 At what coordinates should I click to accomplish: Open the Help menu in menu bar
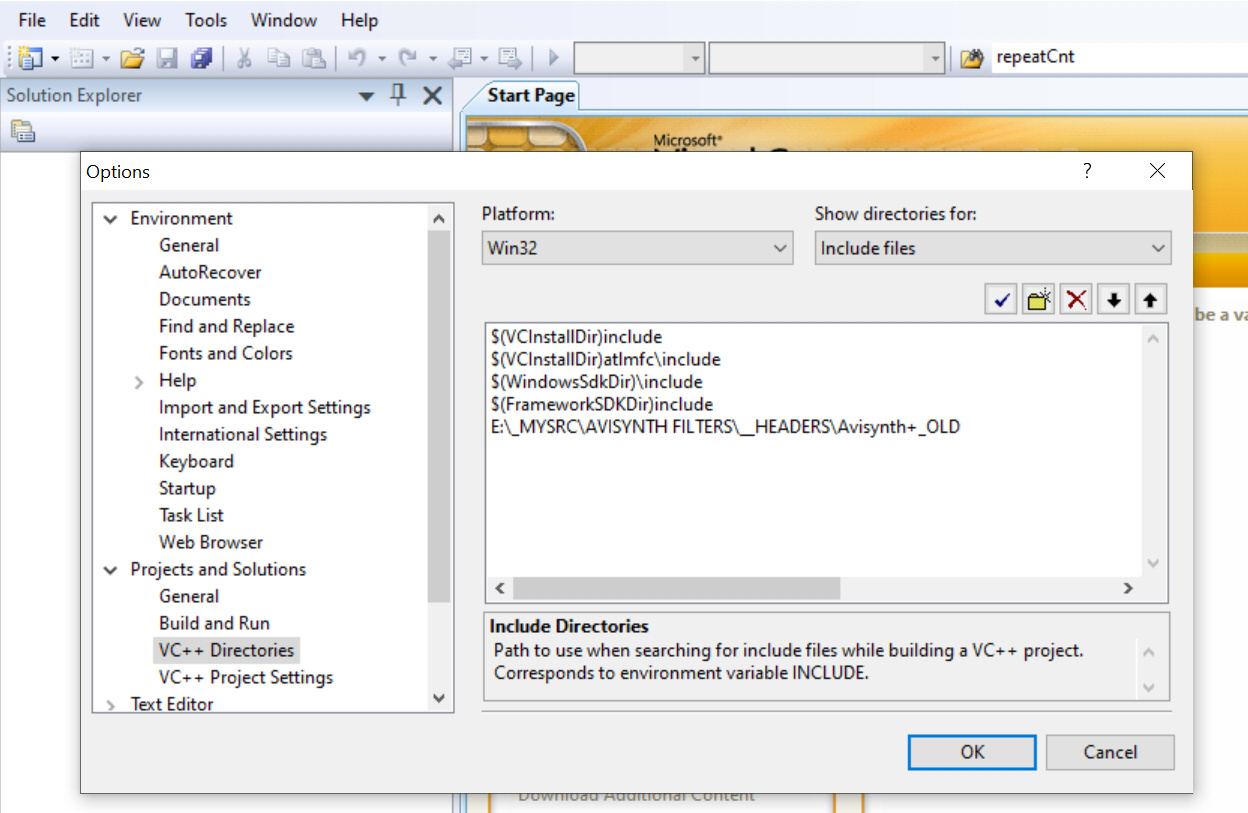coord(359,20)
